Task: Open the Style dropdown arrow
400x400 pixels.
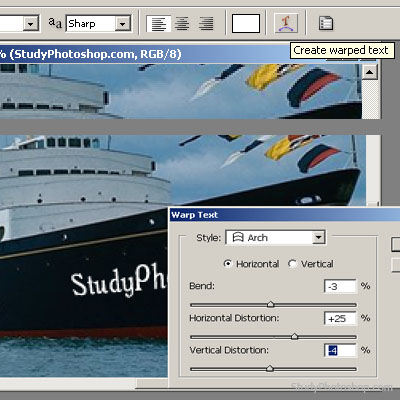Action: coord(318,237)
